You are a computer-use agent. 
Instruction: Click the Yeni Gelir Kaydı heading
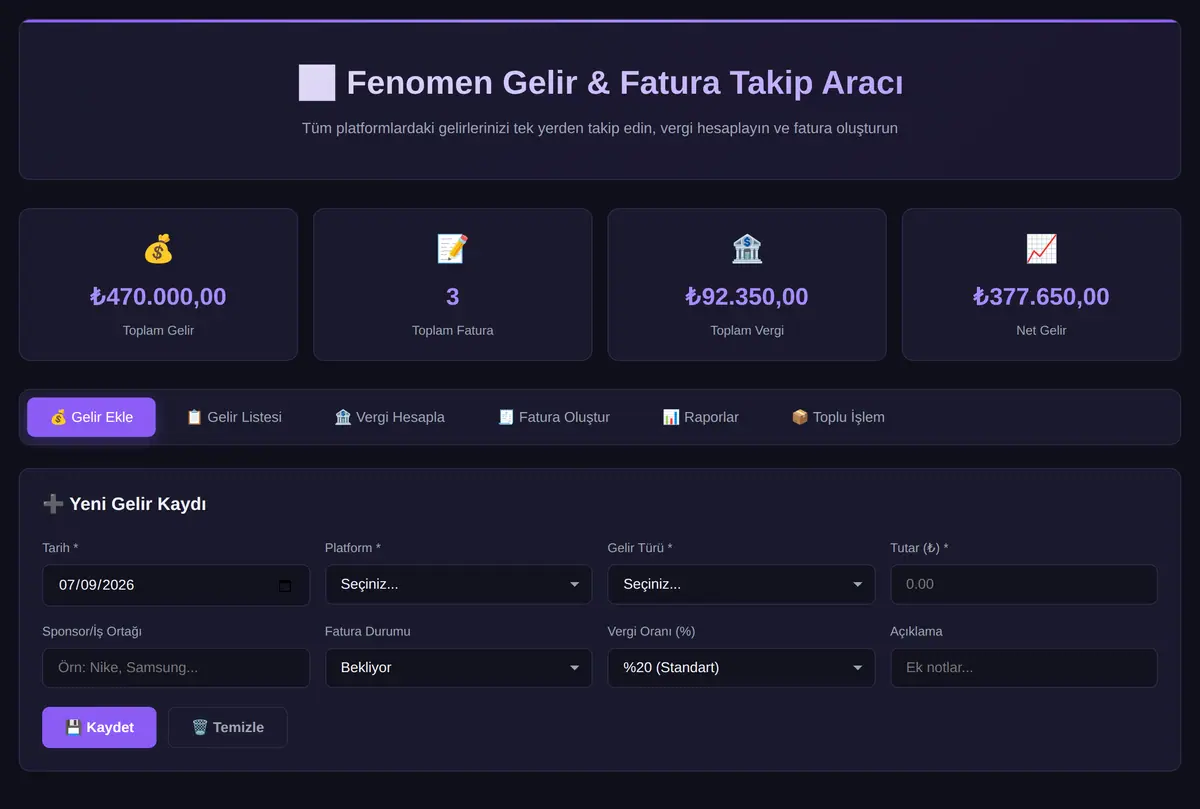click(124, 504)
